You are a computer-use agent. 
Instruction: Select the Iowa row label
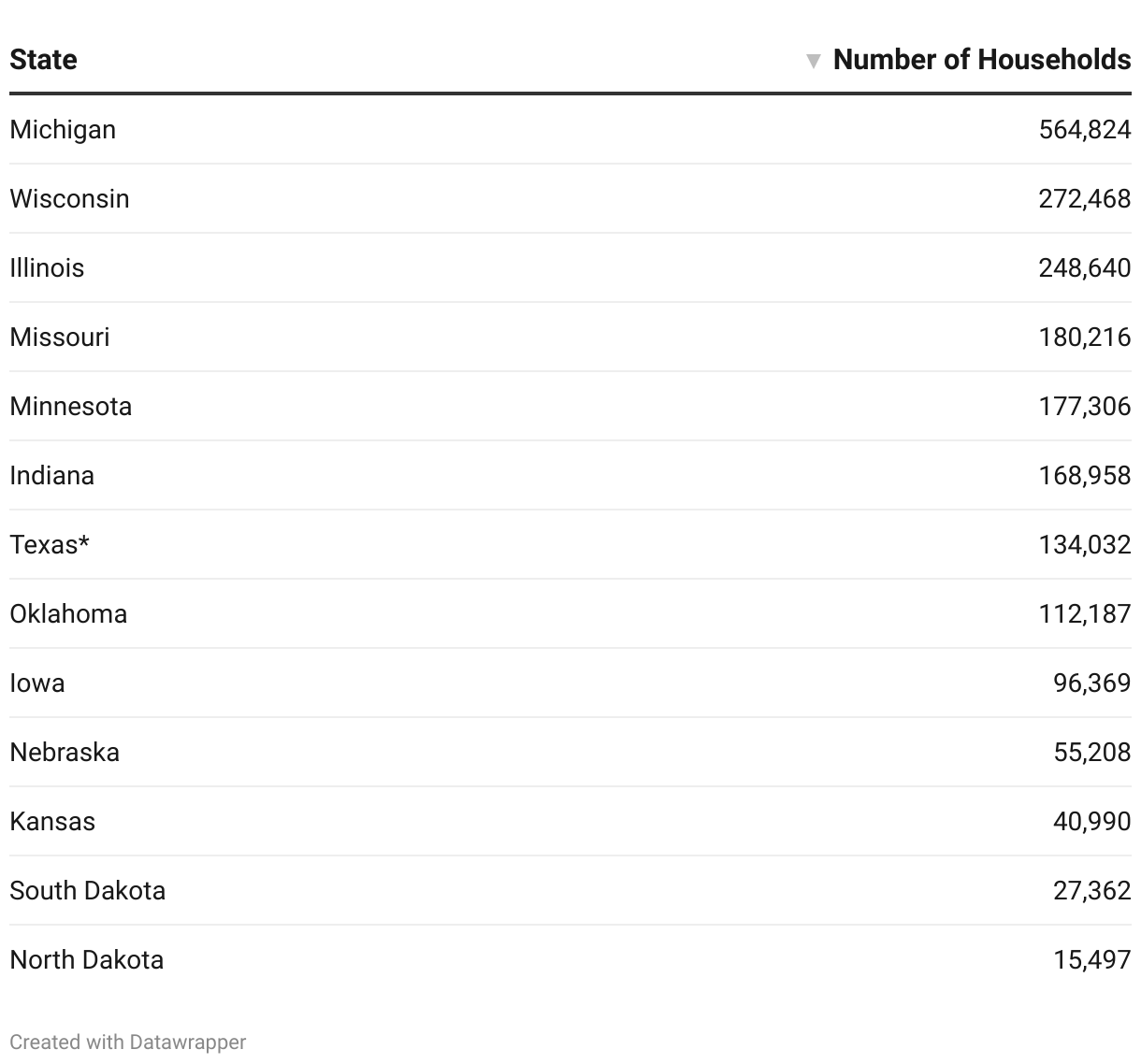(37, 683)
